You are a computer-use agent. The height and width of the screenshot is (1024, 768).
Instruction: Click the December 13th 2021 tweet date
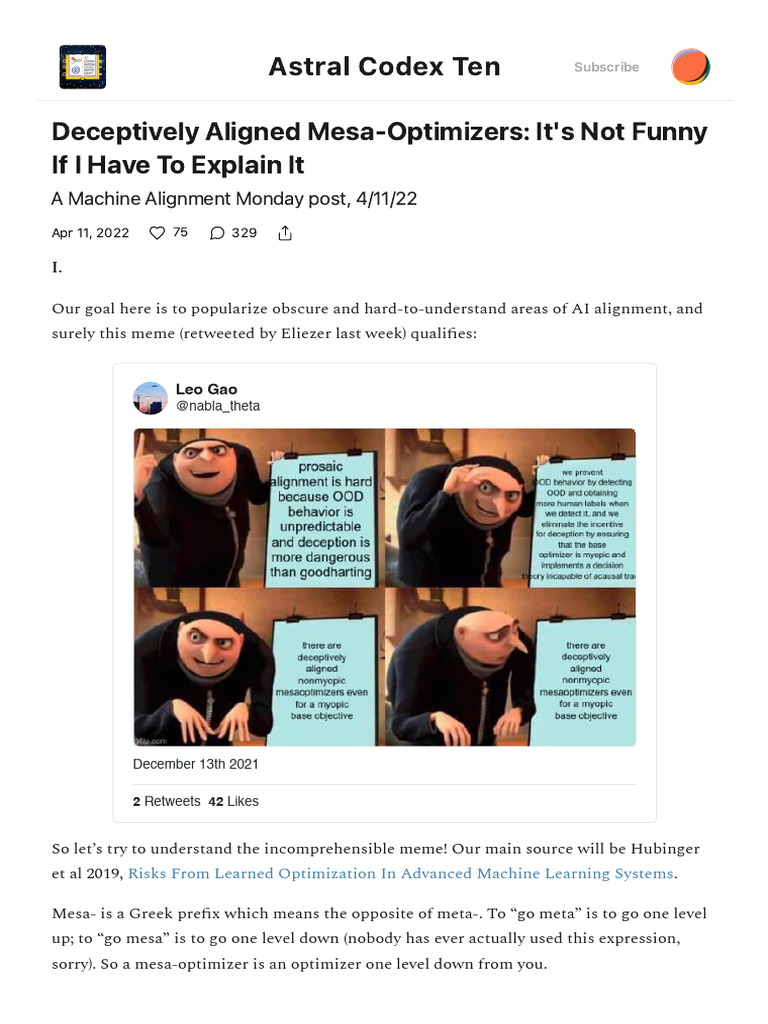195,764
